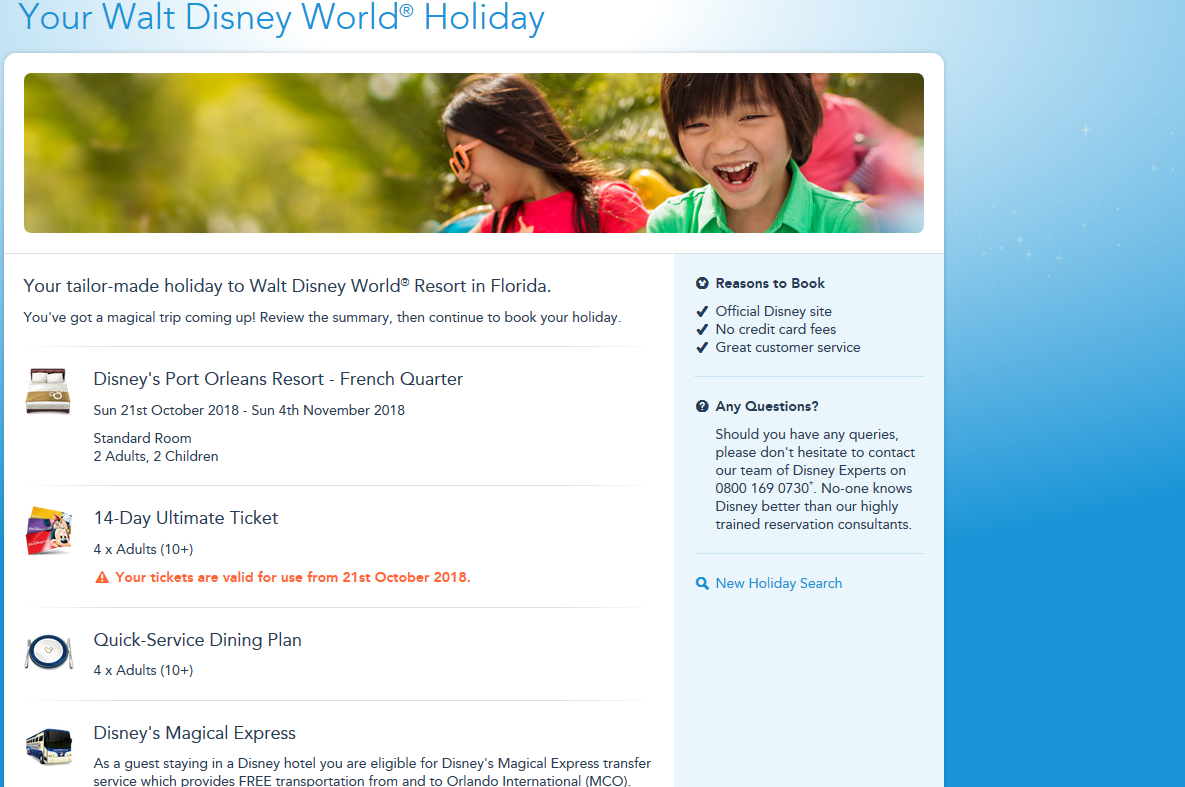This screenshot has height=787, width=1185.
Task: Click 4 x Adults under Ultimate Ticket
Action: (x=144, y=550)
